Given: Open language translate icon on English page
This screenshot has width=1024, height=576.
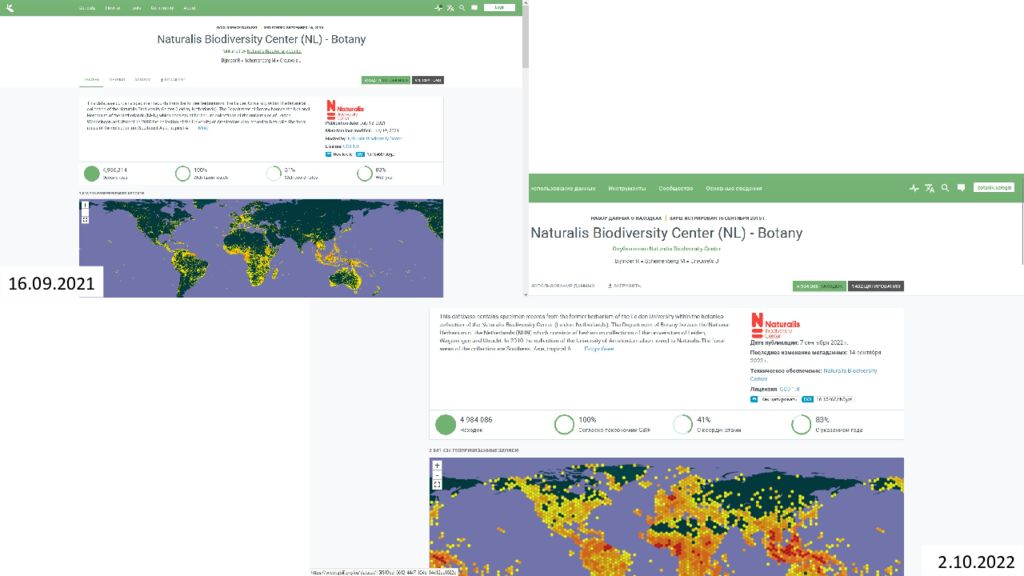Looking at the screenshot, I should point(450,8).
